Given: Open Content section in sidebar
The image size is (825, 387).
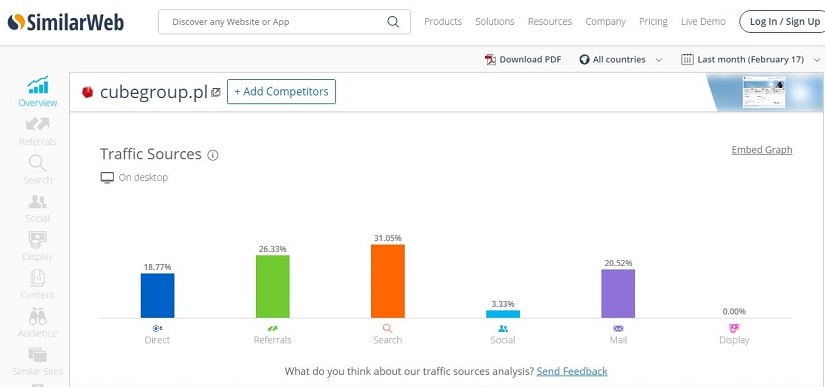Looking at the screenshot, I should point(37,285).
